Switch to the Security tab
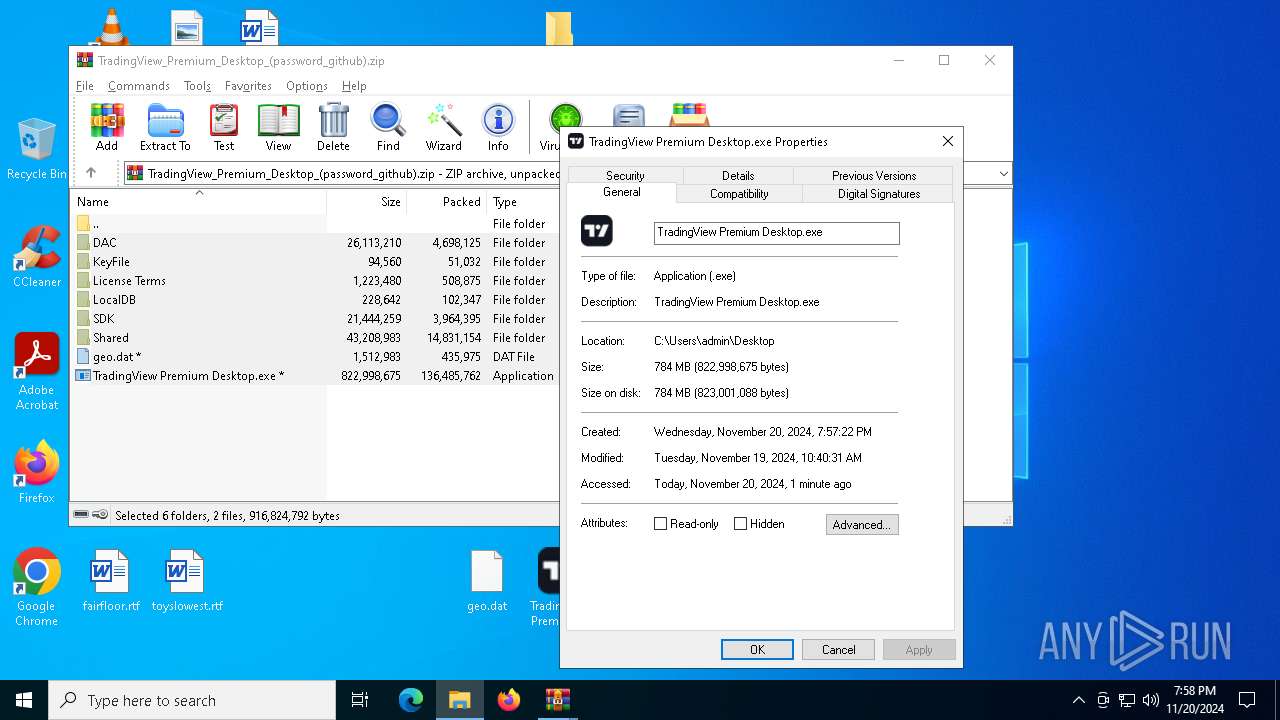The height and width of the screenshot is (720, 1280). tap(625, 175)
